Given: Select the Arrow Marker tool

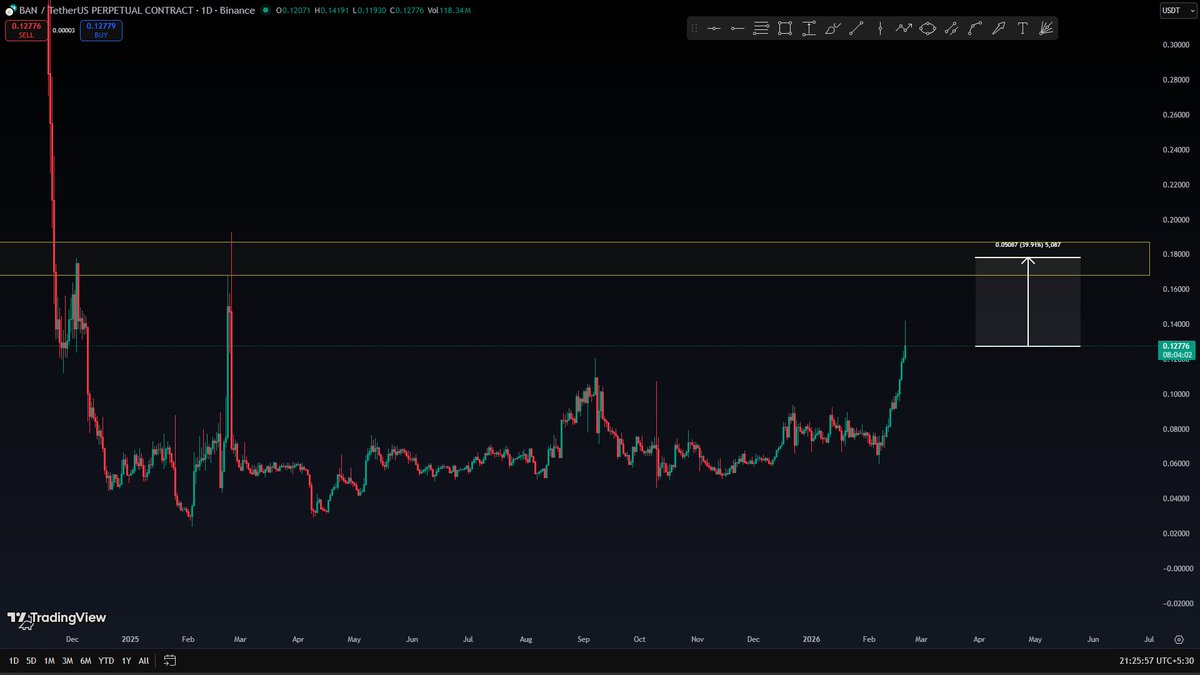Looking at the screenshot, I should [999, 28].
